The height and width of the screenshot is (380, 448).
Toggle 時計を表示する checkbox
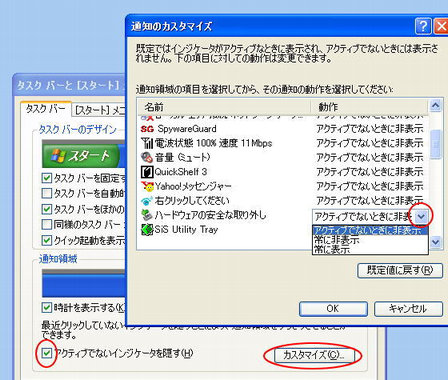[47, 307]
